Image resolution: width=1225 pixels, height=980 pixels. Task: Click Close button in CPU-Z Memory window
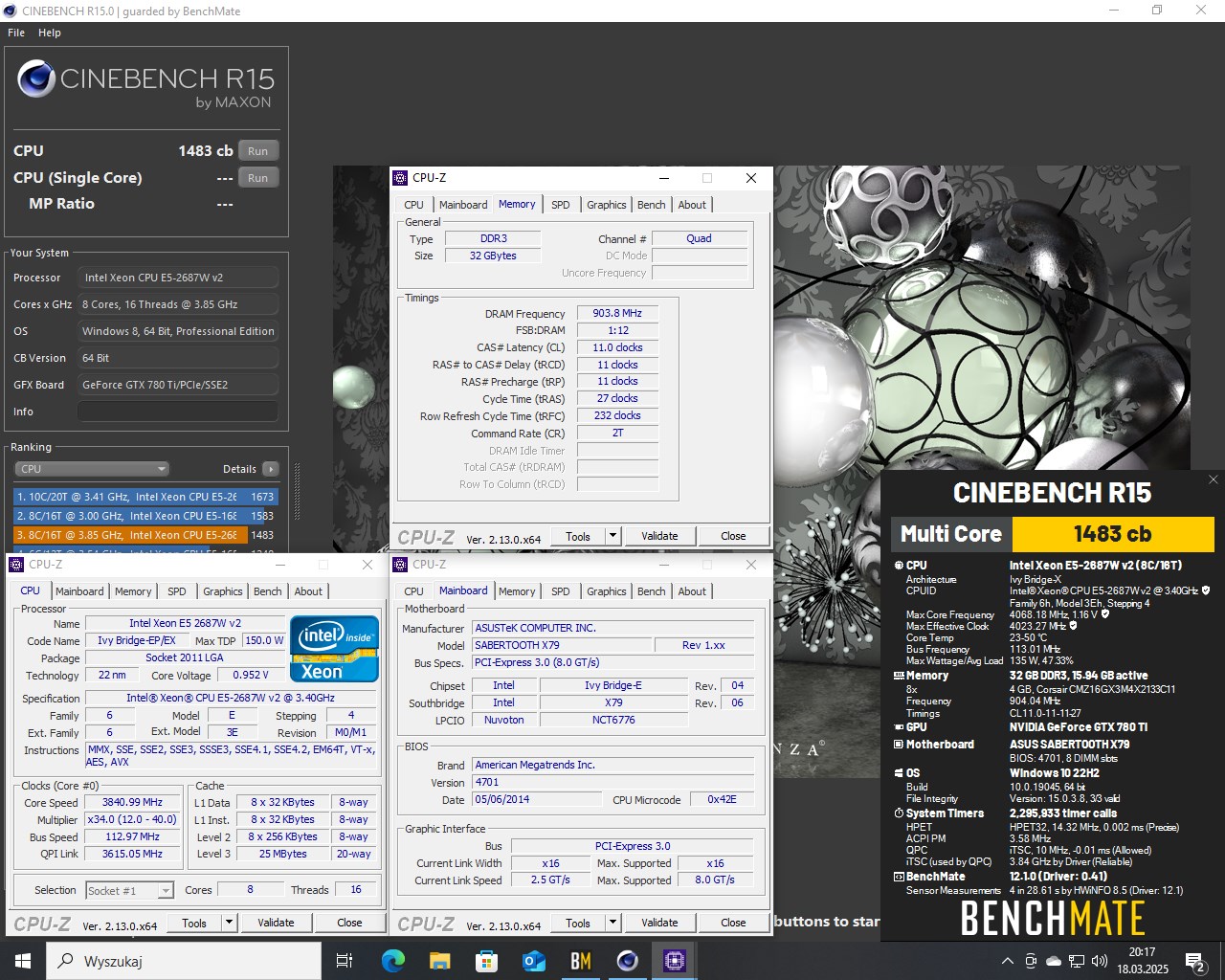(x=733, y=536)
